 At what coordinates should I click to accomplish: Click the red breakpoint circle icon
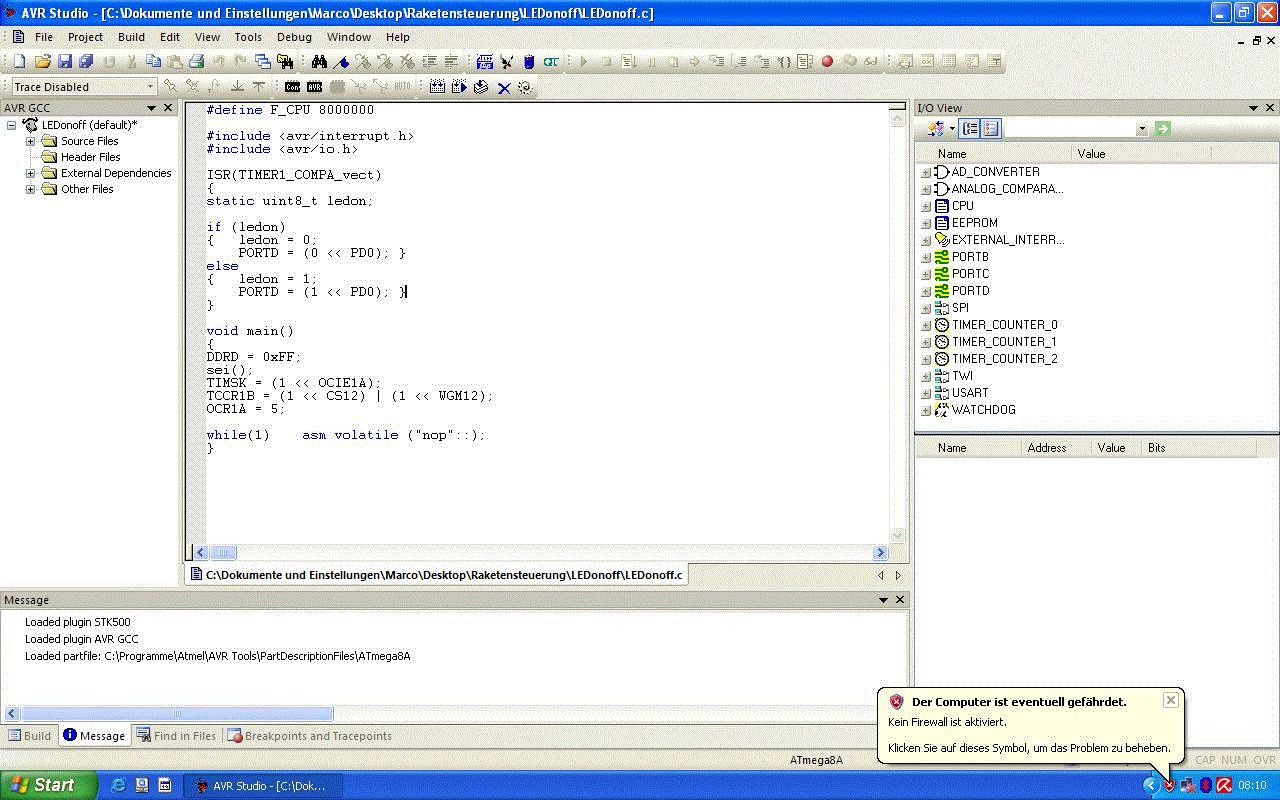click(827, 62)
